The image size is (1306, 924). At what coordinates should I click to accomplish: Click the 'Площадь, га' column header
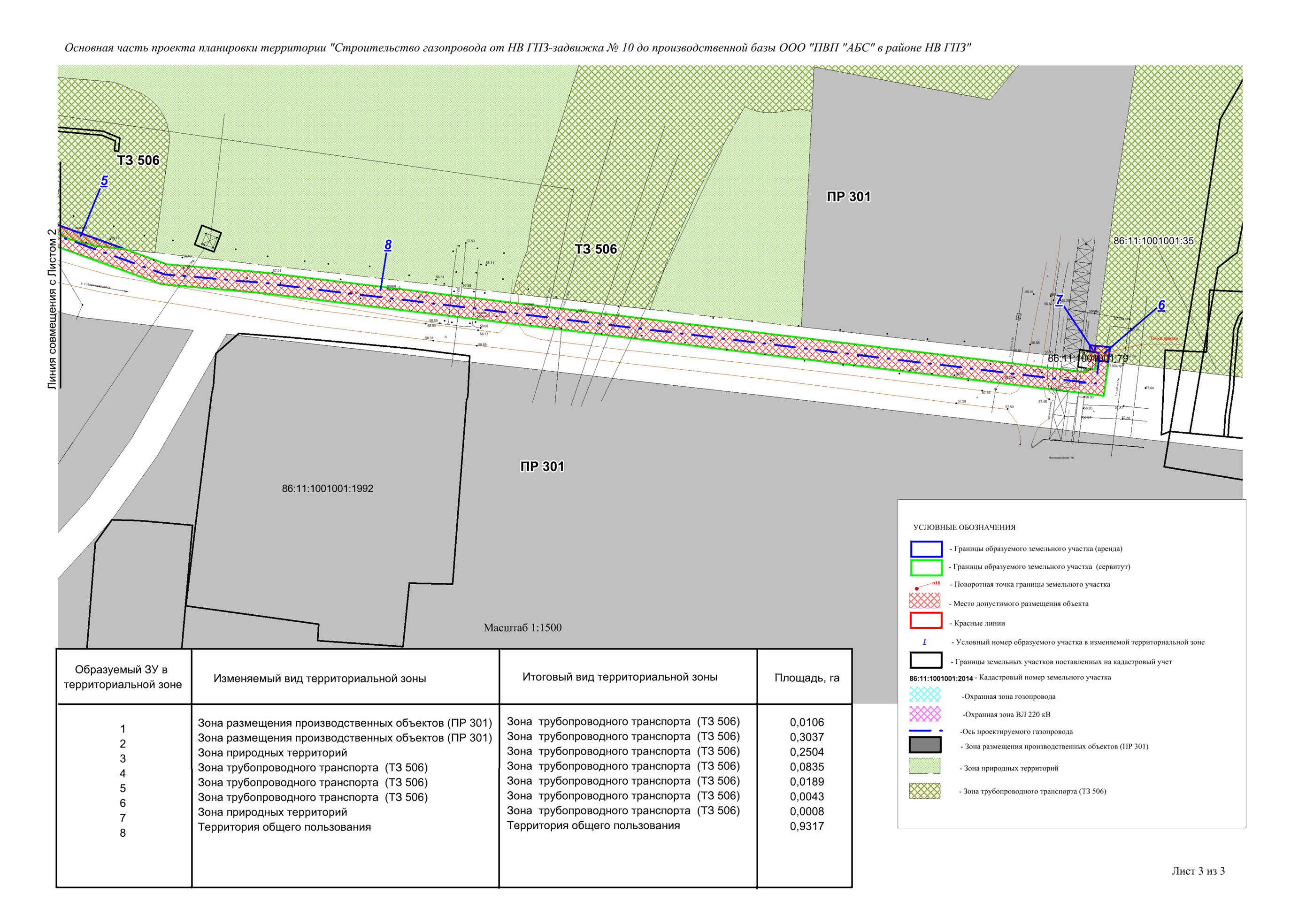click(x=807, y=678)
